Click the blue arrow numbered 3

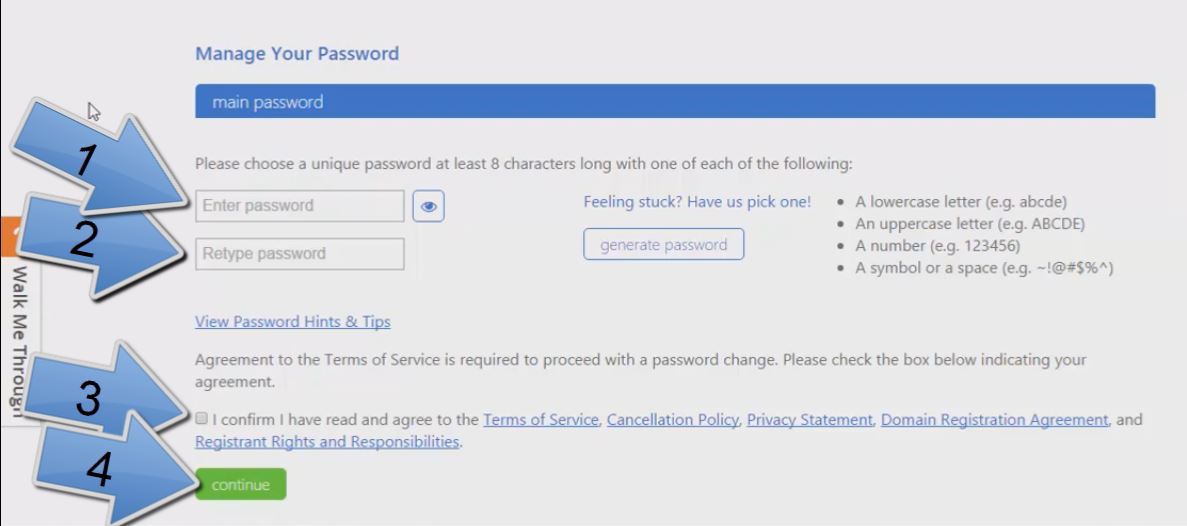tap(106, 394)
